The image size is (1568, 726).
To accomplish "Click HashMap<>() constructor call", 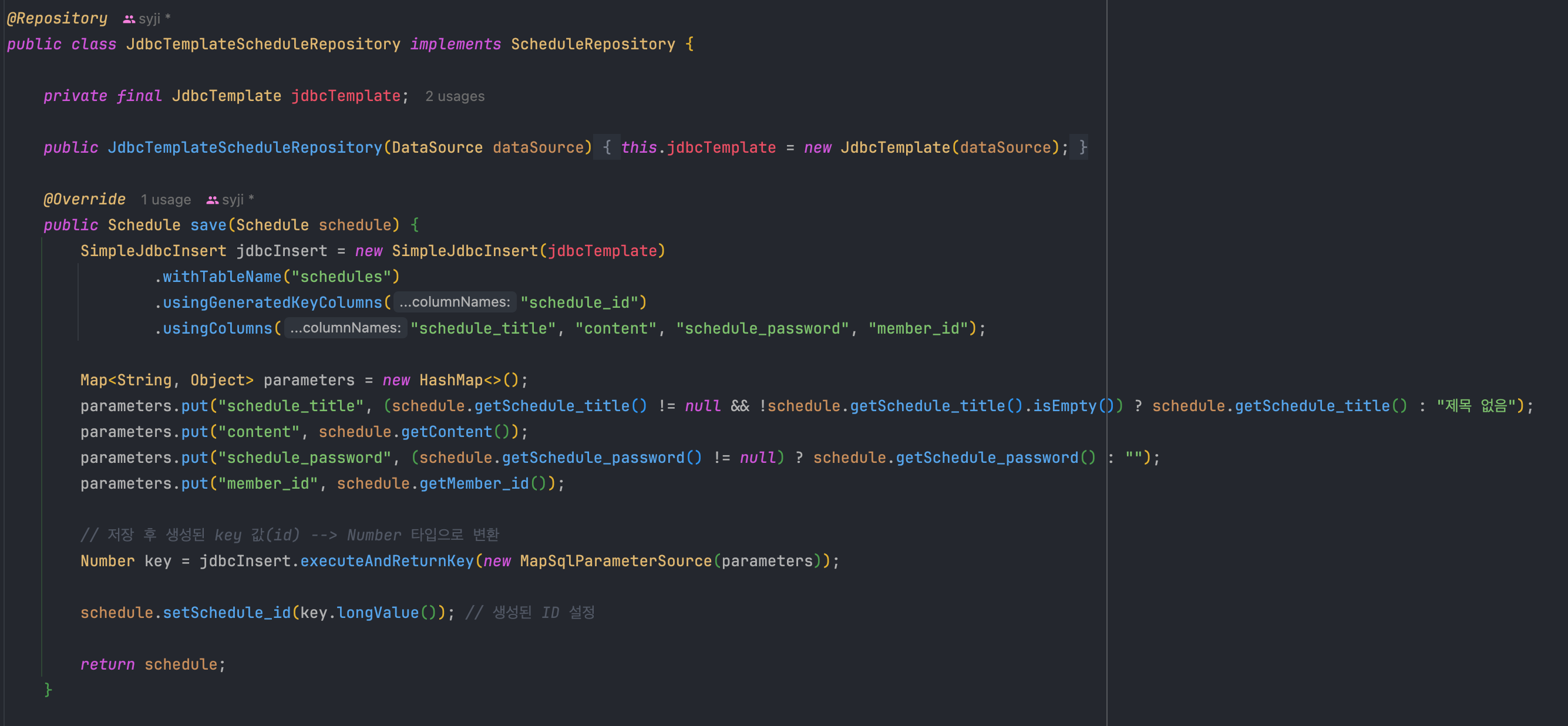I will 469,381.
